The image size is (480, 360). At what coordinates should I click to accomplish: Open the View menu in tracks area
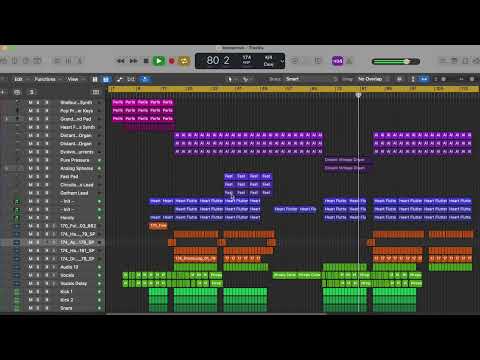coord(73,79)
